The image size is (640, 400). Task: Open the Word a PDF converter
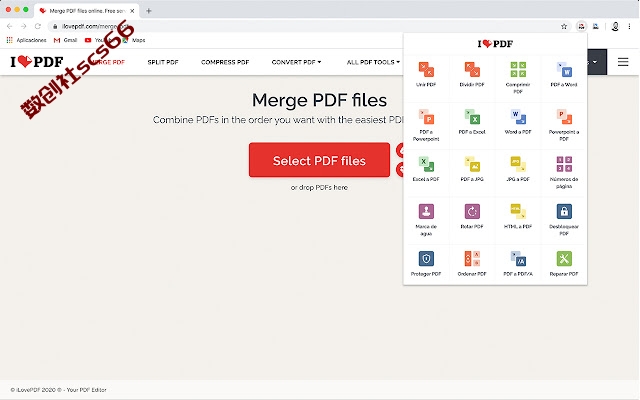(x=518, y=122)
